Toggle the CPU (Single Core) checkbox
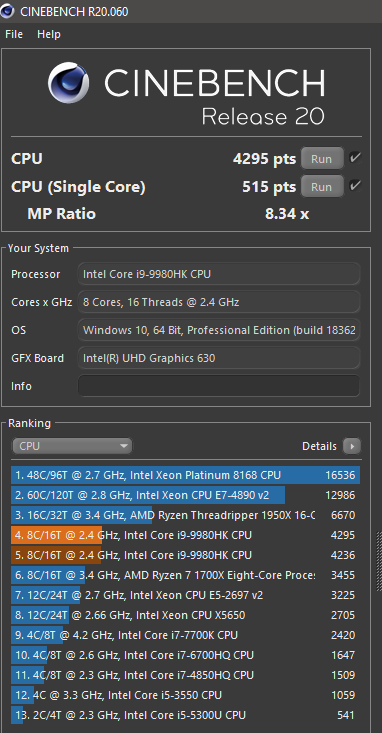This screenshot has width=382, height=733. coord(355,186)
